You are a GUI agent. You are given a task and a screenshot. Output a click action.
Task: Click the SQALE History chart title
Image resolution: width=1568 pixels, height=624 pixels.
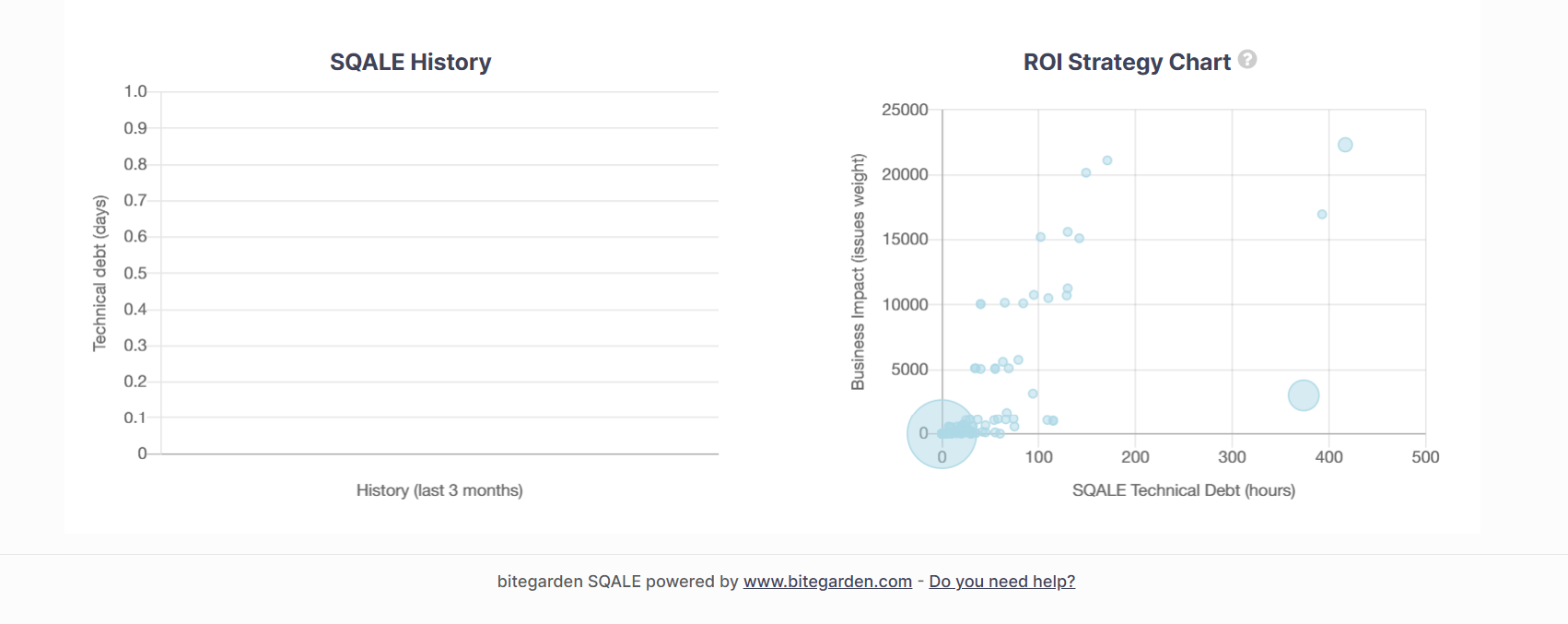410,63
